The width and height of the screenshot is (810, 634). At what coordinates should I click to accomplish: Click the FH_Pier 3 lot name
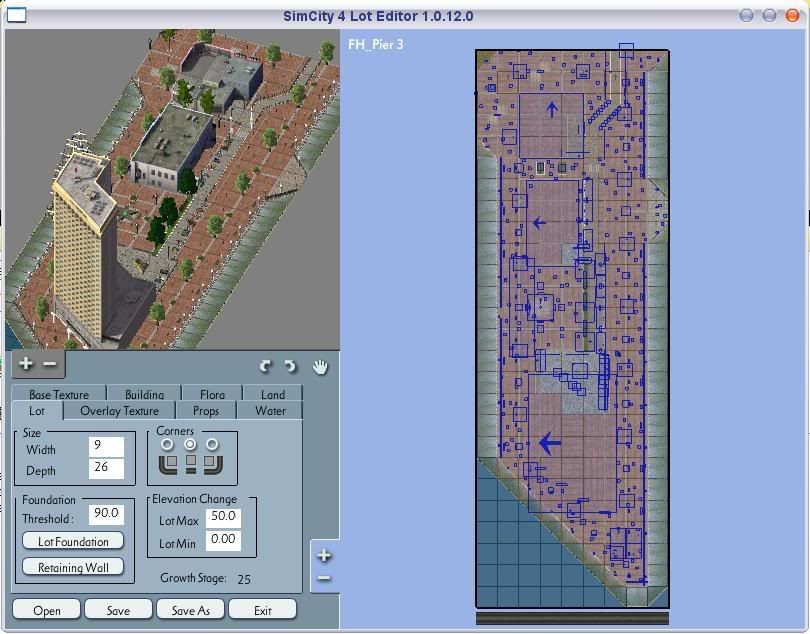click(376, 44)
